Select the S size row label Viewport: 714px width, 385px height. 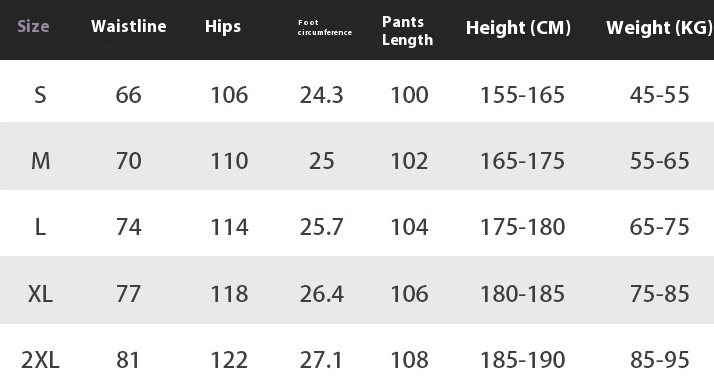40,95
